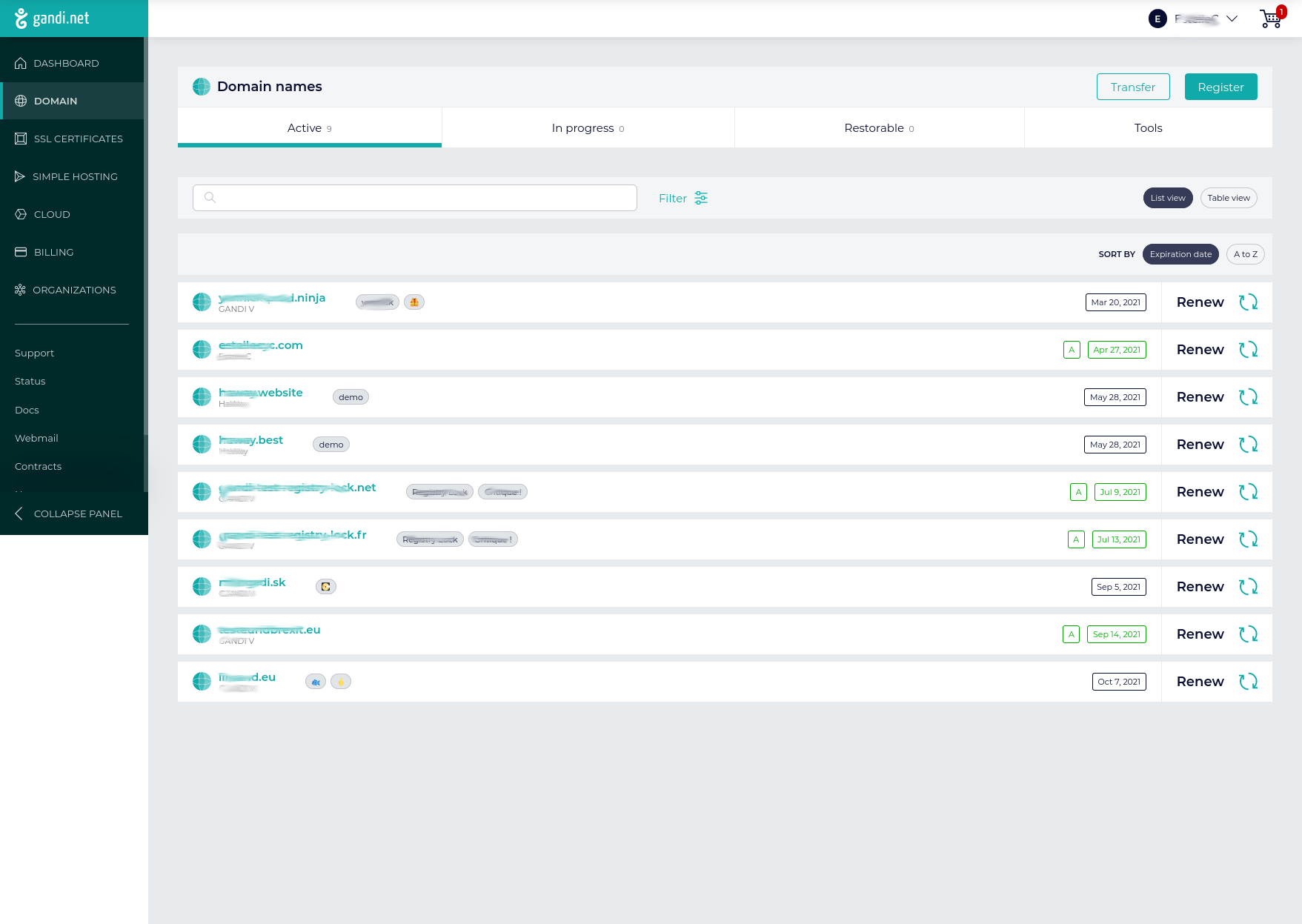The height and width of the screenshot is (924, 1302).
Task: Click the Register button
Action: tap(1220, 87)
